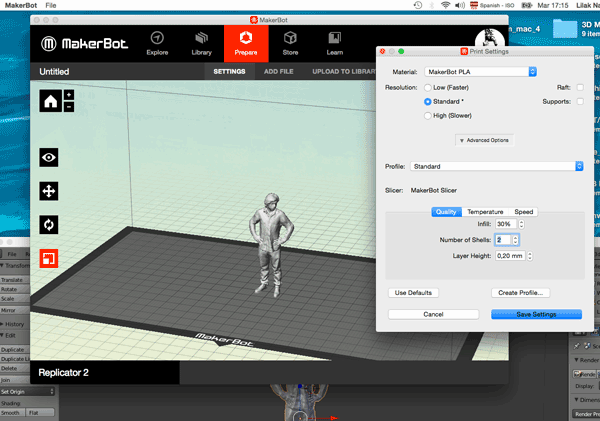Collapse Advanced Options
The width and height of the screenshot is (600, 421).
pyautogui.click(x=484, y=140)
